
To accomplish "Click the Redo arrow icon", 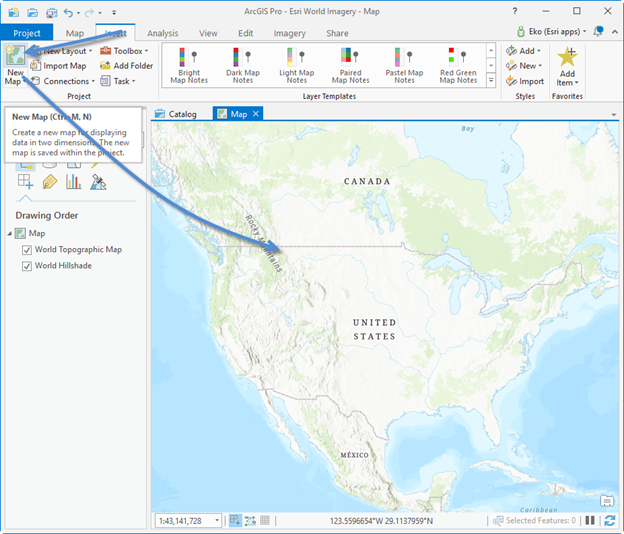I will 89,12.
